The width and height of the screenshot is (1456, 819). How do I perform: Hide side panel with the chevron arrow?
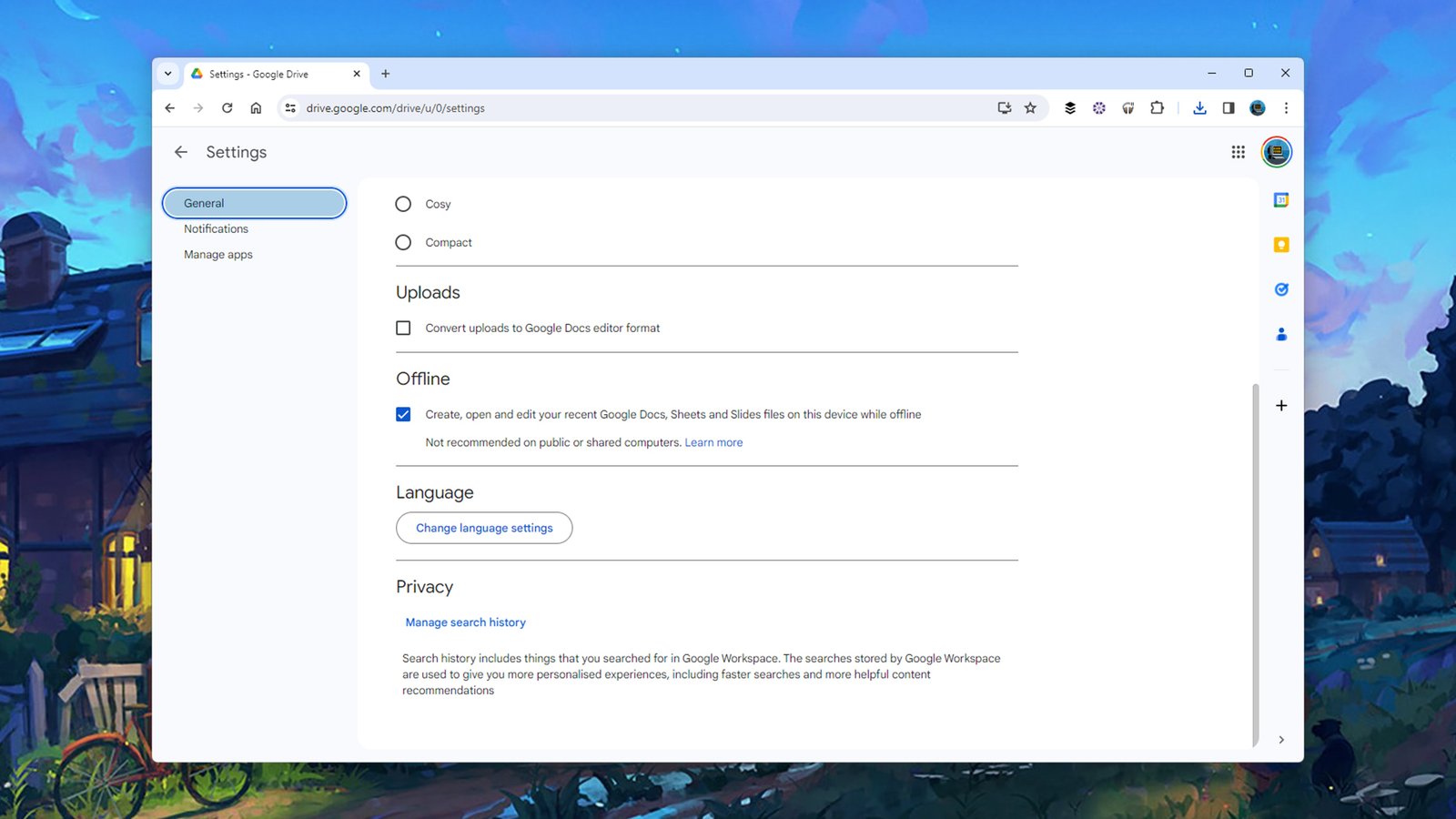1281,740
